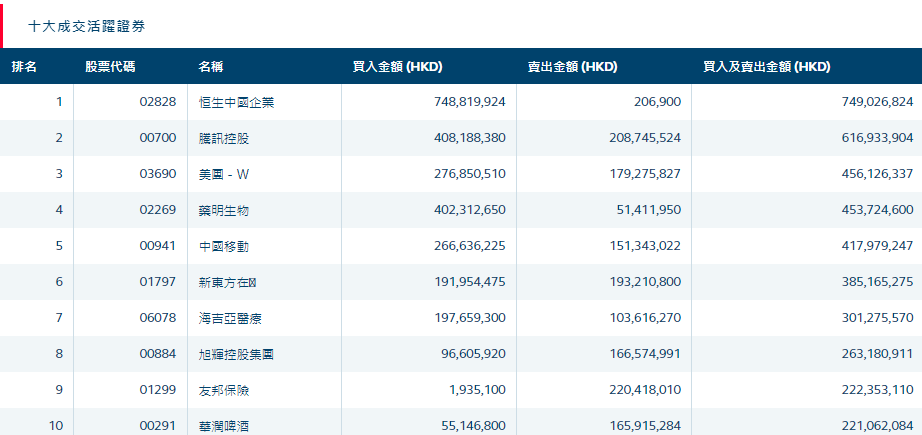Screen dimensions: 922x435
Task: Select the name 美團 - W
Action: tap(225, 175)
